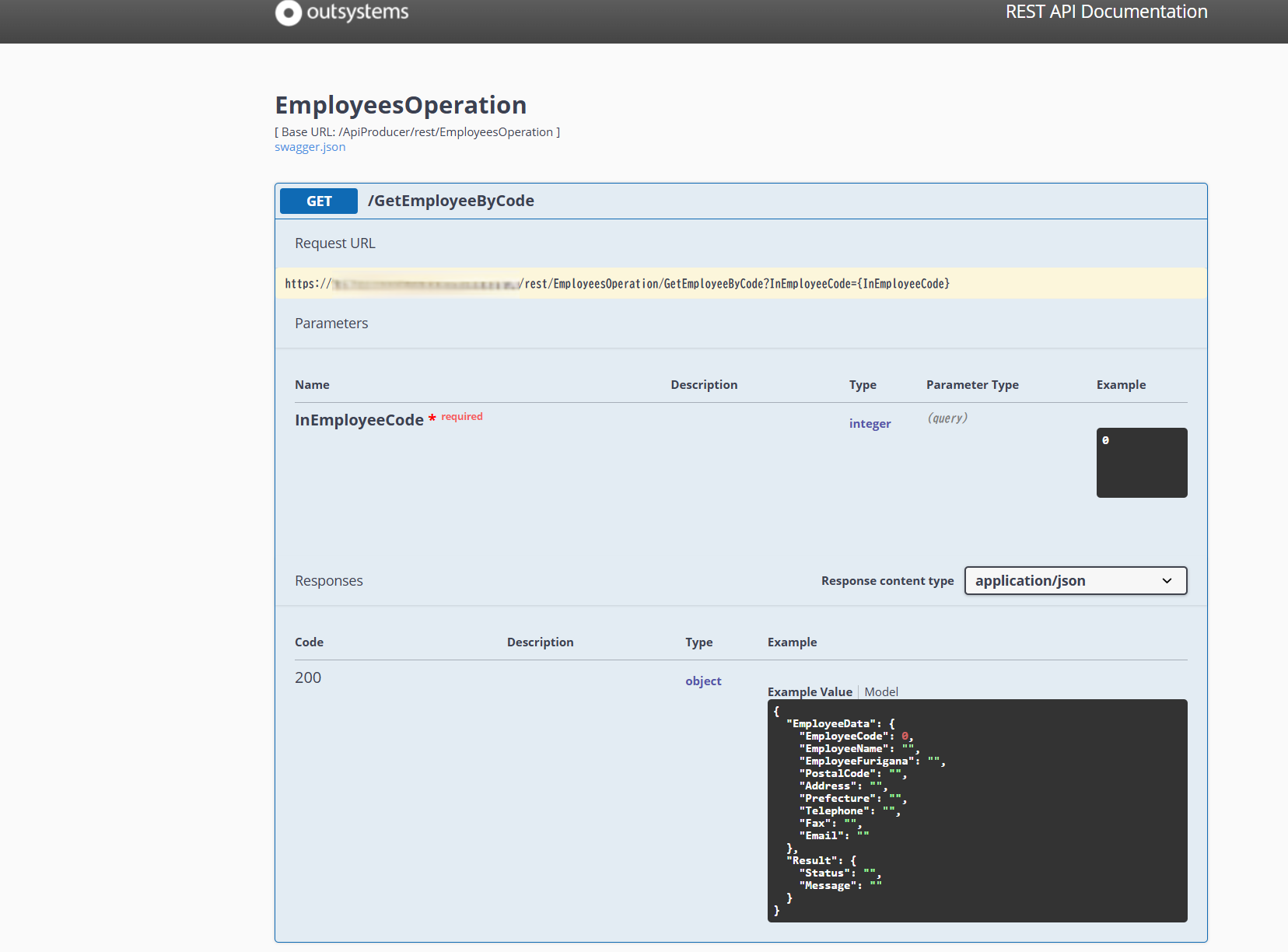Open the swagger.json link
The image size is (1288, 952).
[x=310, y=147]
